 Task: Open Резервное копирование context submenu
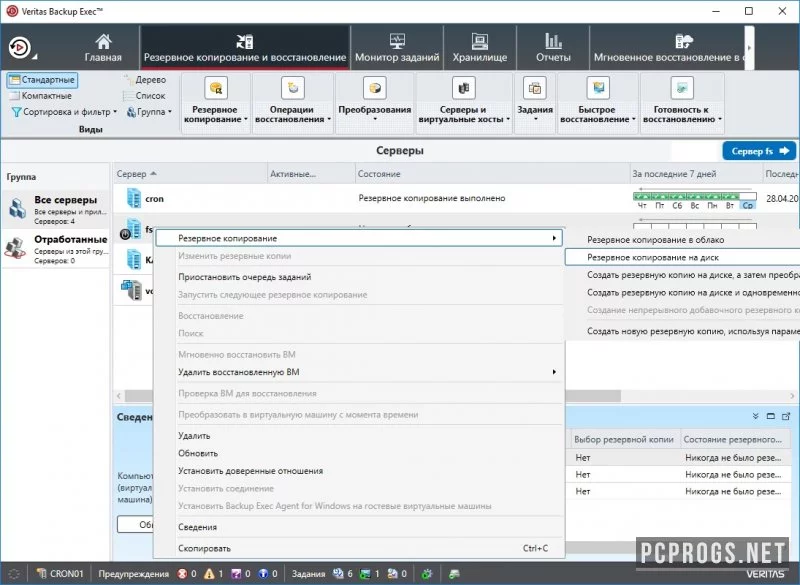pyautogui.click(x=359, y=238)
